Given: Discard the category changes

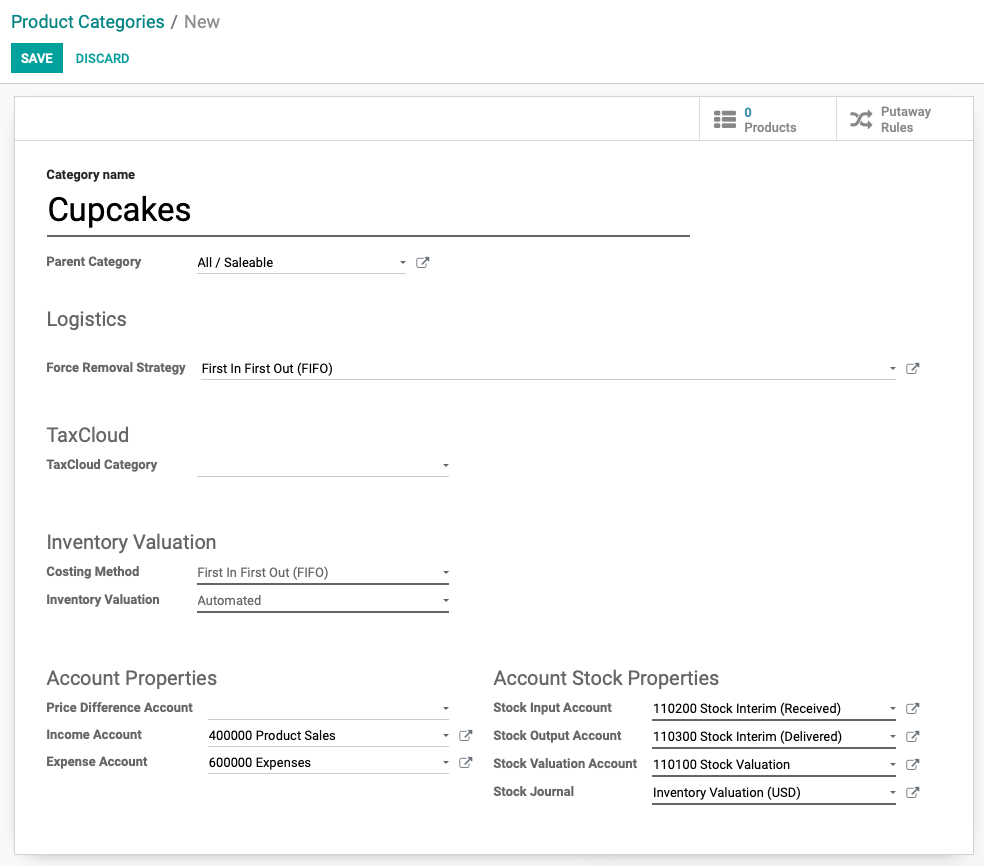Looking at the screenshot, I should (x=102, y=58).
